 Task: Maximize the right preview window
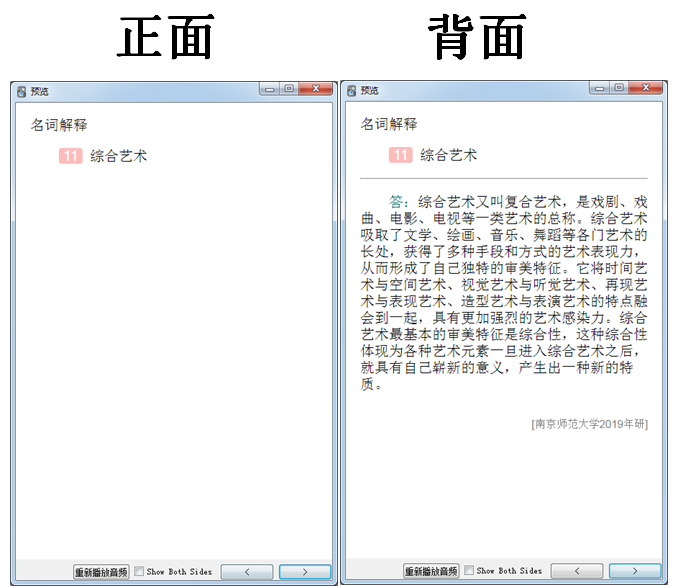[x=619, y=88]
